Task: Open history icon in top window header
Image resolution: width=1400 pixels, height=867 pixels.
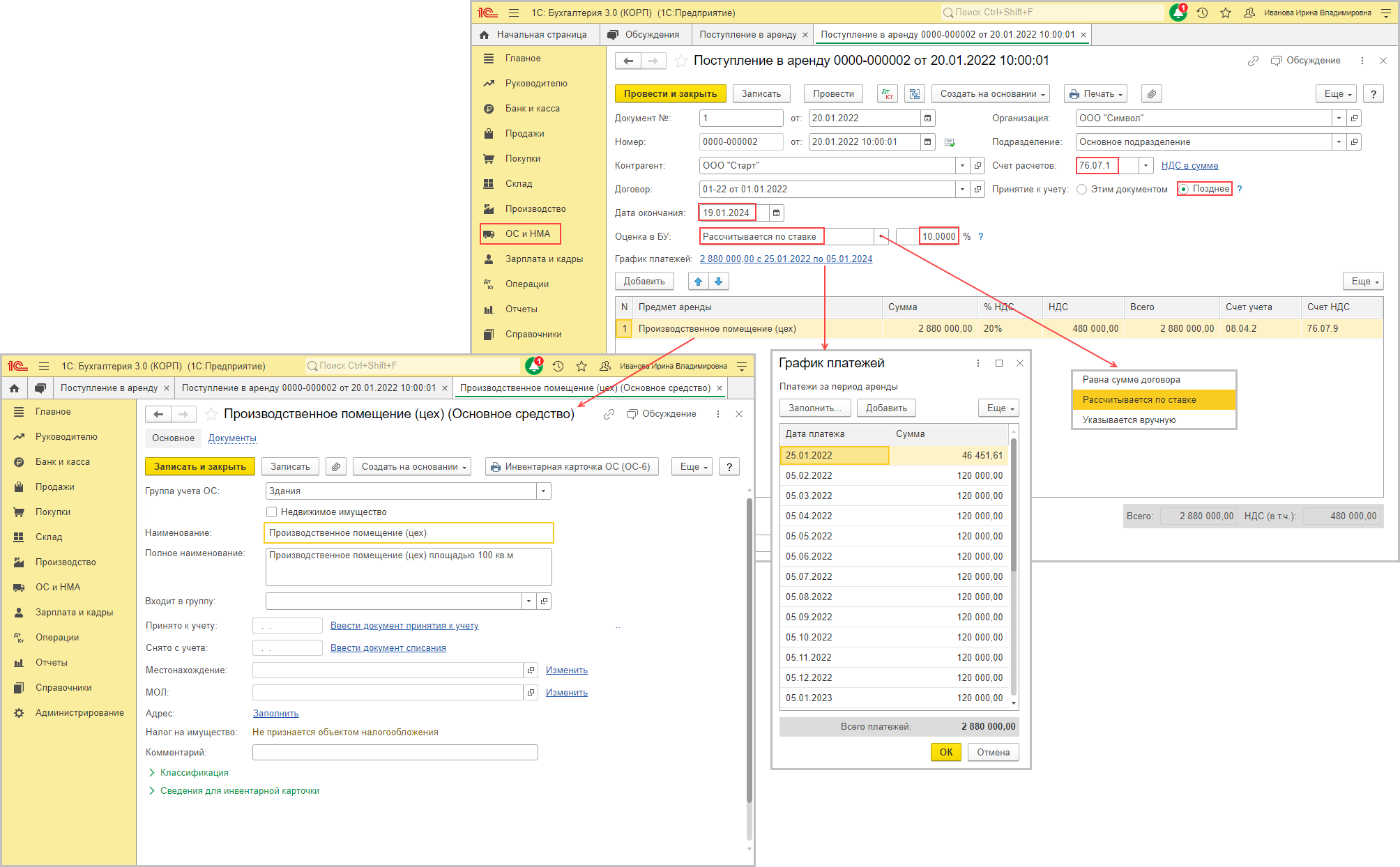Action: pyautogui.click(x=1202, y=13)
